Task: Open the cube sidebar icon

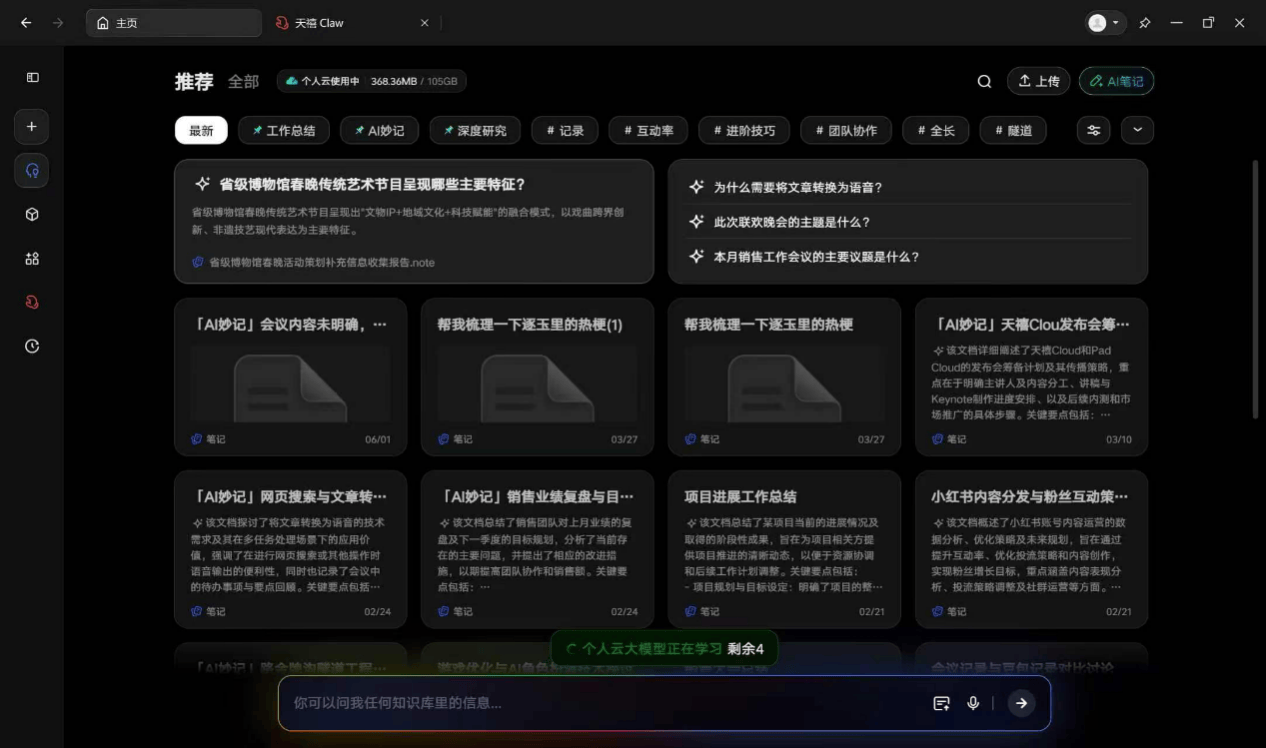Action: [x=32, y=214]
